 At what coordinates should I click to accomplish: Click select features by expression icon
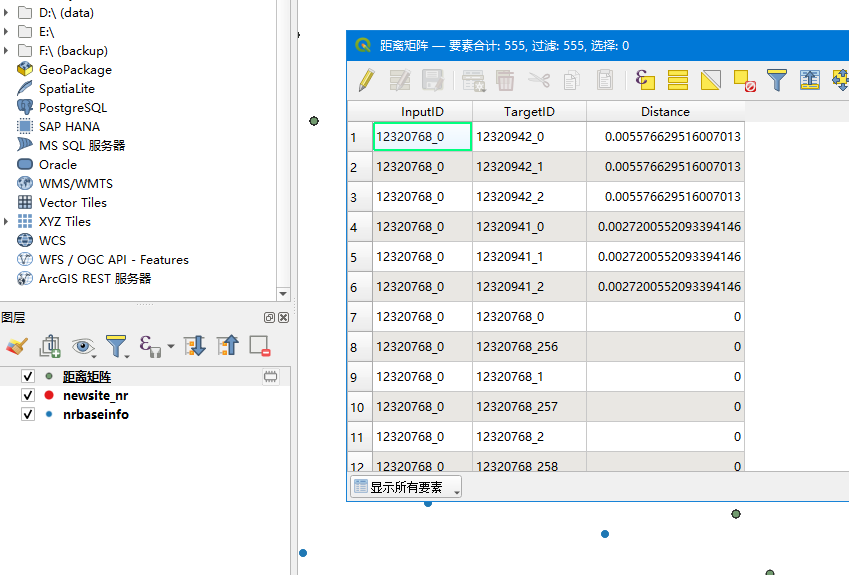tap(645, 80)
